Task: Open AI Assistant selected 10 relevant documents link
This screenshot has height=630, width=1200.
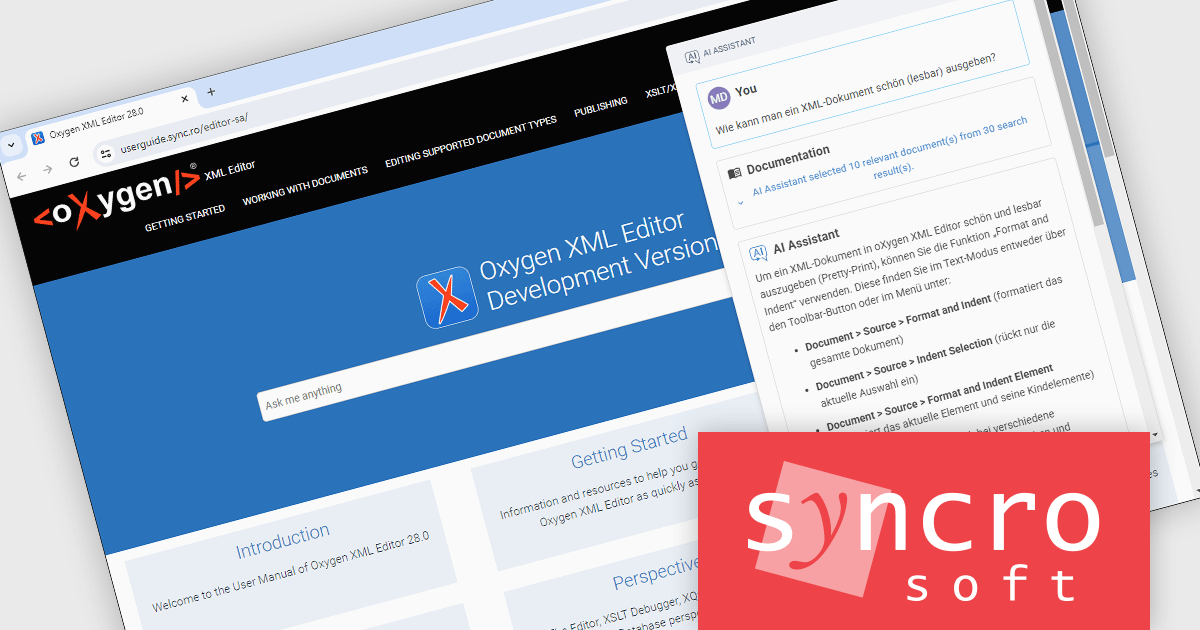Action: pyautogui.click(x=889, y=156)
